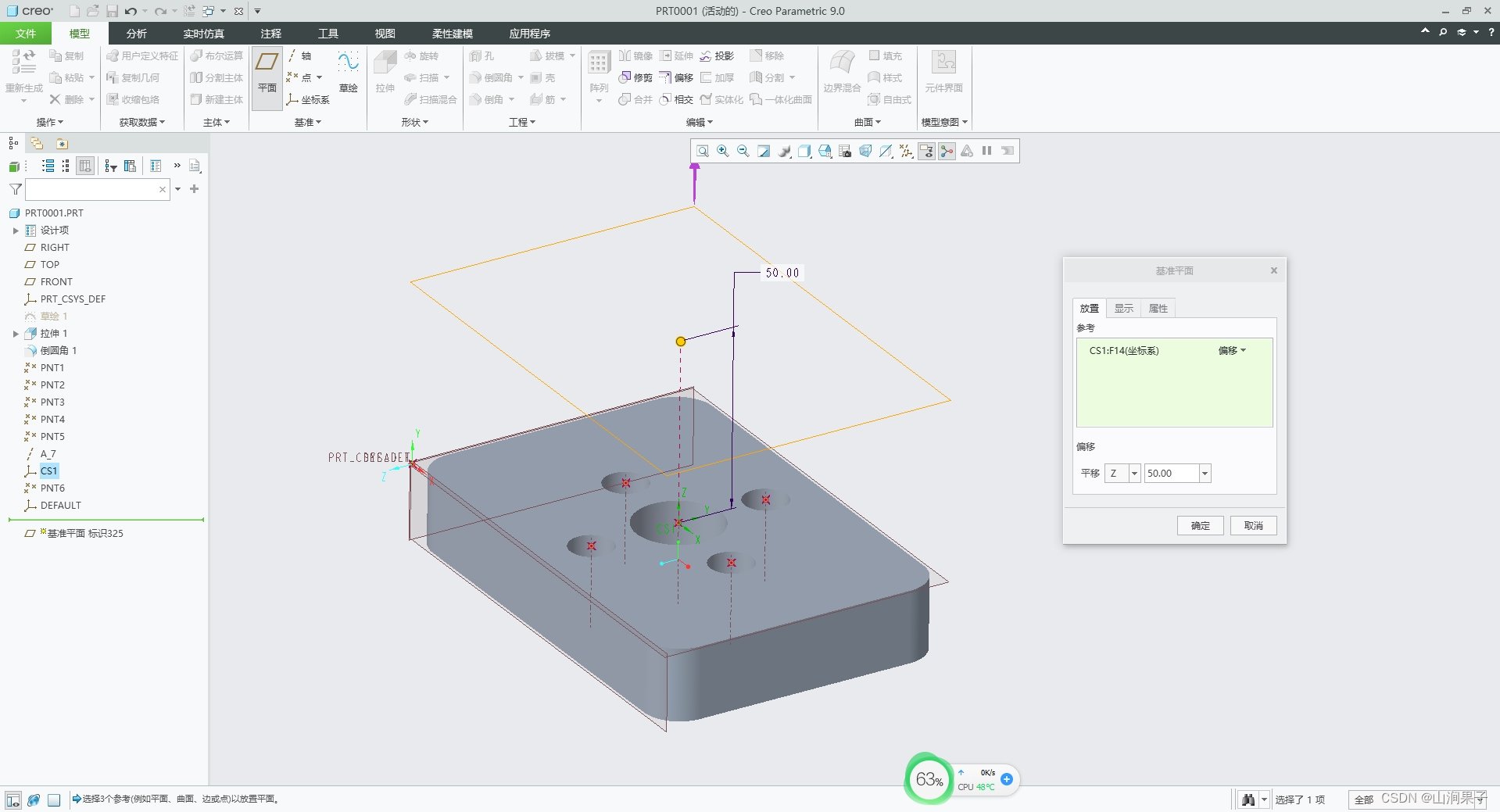The height and width of the screenshot is (812, 1500).
Task: Click the zoom out magnifier icon
Action: (743, 151)
